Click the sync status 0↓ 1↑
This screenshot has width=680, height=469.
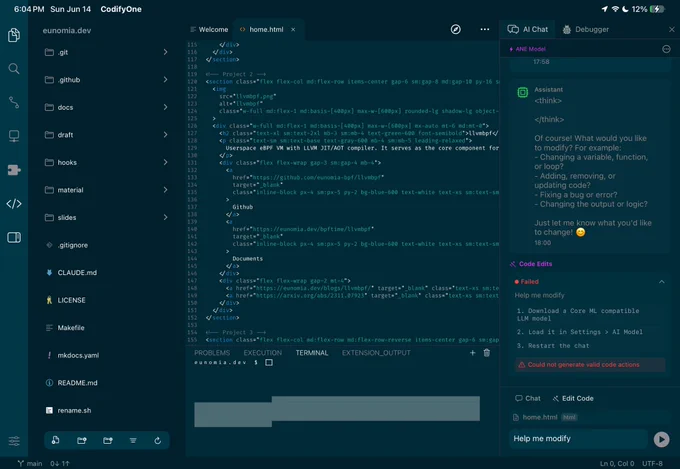pos(60,463)
